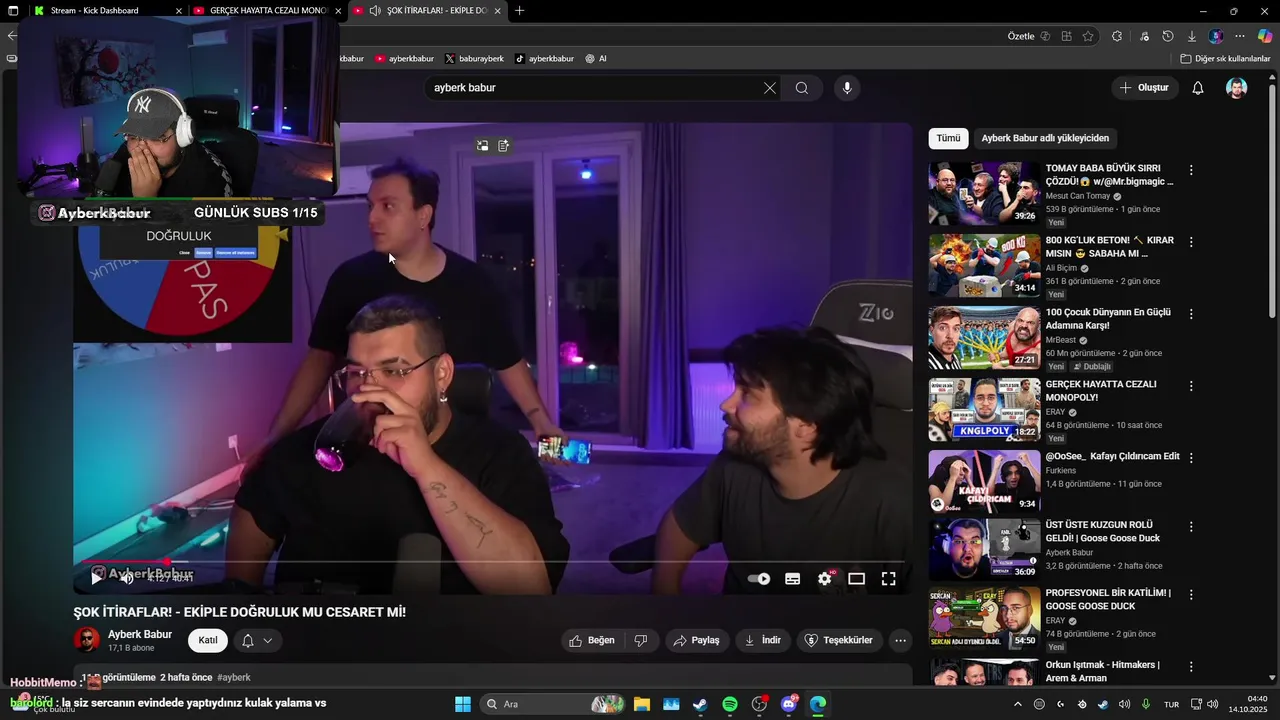Screen dimensions: 1280x720
Task: Play the YouTube video
Action: (x=97, y=578)
